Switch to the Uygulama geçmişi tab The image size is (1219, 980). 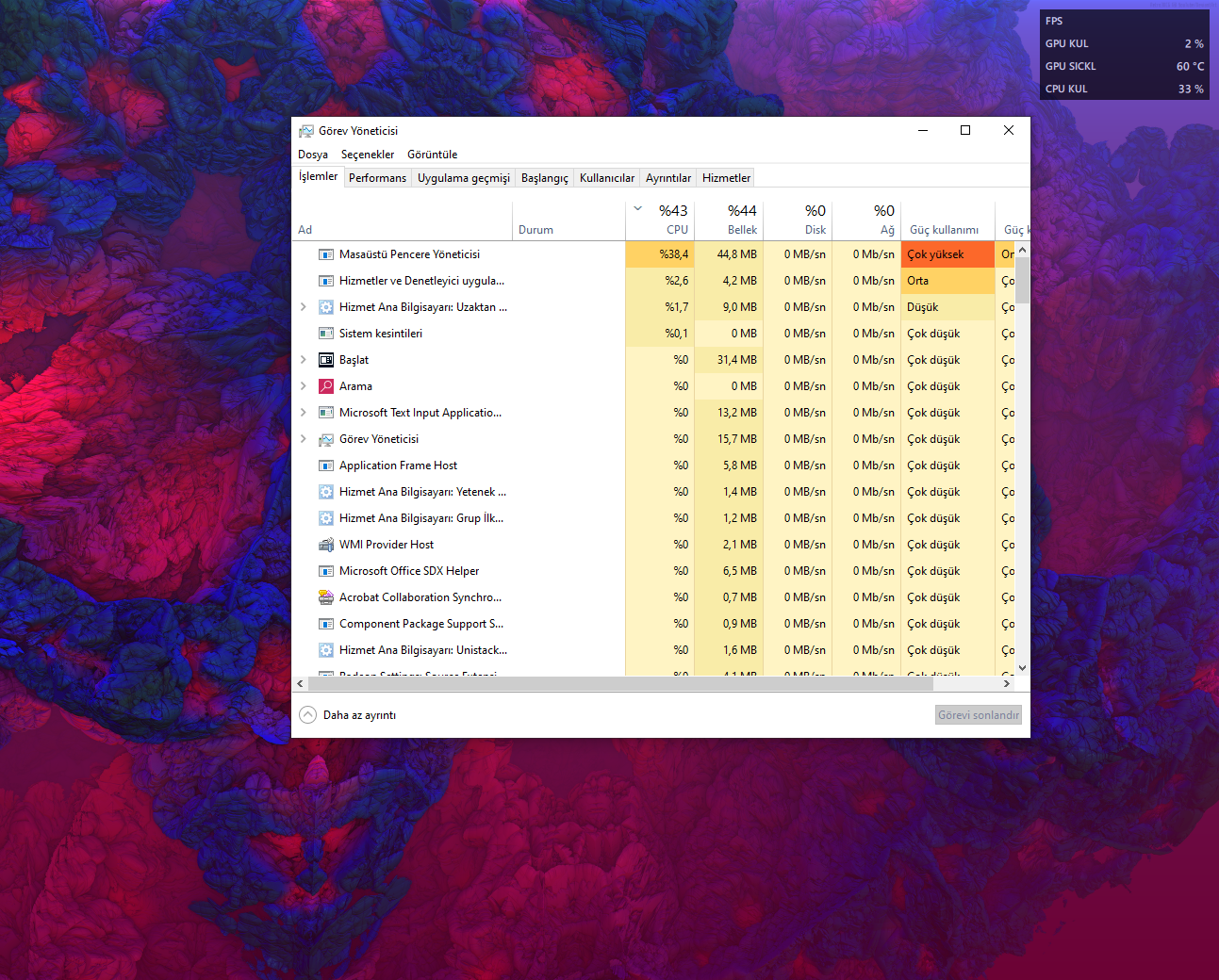464,178
